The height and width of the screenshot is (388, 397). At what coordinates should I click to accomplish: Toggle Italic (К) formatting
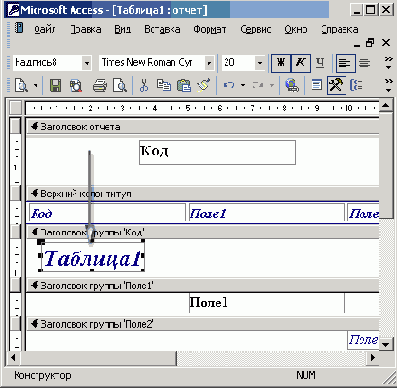301,63
